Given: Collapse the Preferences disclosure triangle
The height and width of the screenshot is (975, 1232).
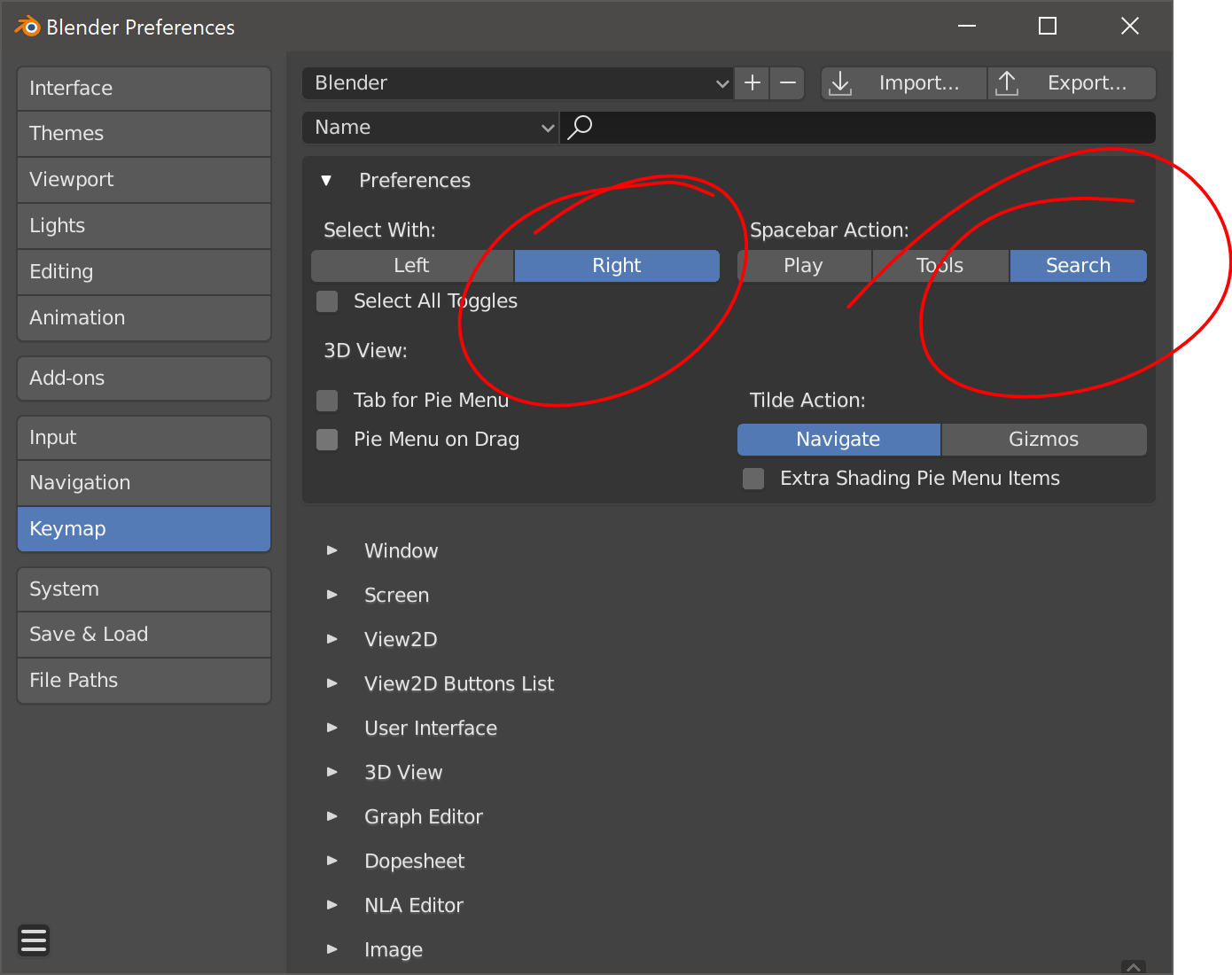Looking at the screenshot, I should [x=326, y=181].
